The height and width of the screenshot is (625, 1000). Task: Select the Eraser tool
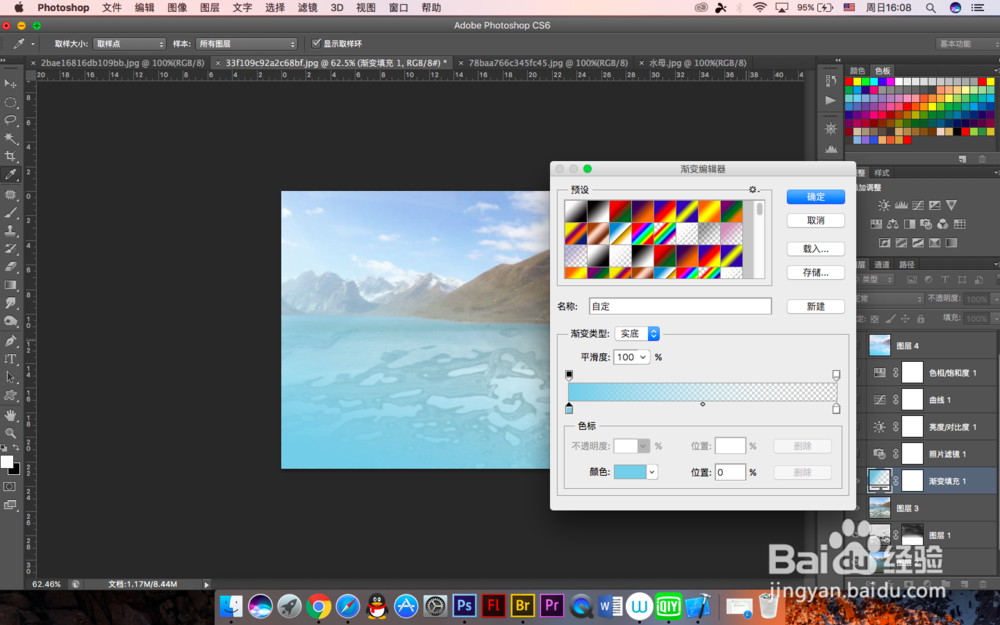click(x=10, y=267)
